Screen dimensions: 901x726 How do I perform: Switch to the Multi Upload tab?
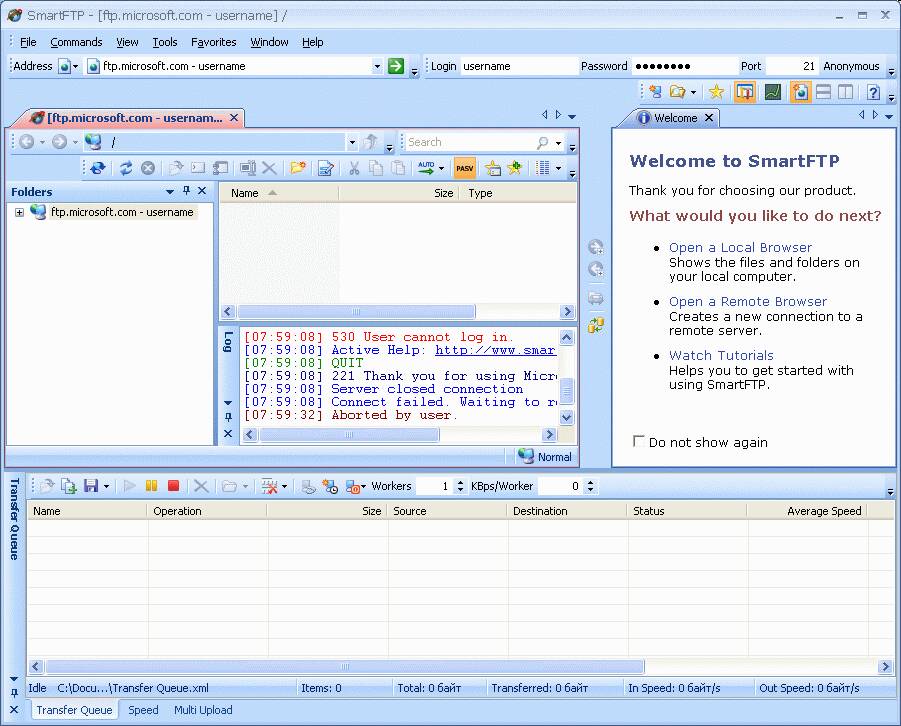(x=203, y=710)
